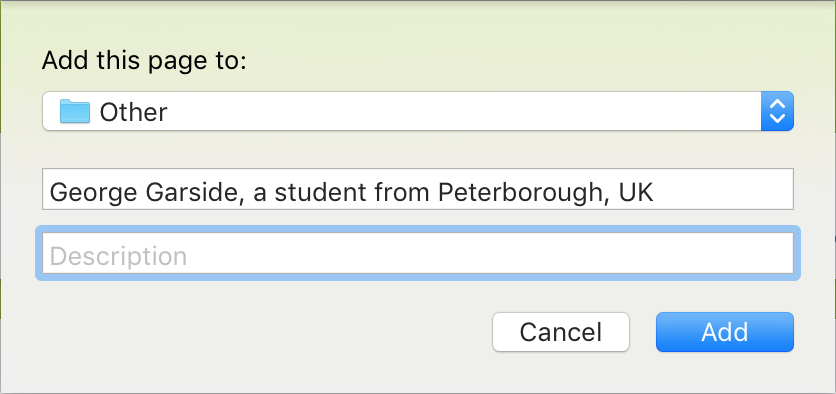
Task: Place cursor after "UK" in the title field
Action: tap(656, 192)
